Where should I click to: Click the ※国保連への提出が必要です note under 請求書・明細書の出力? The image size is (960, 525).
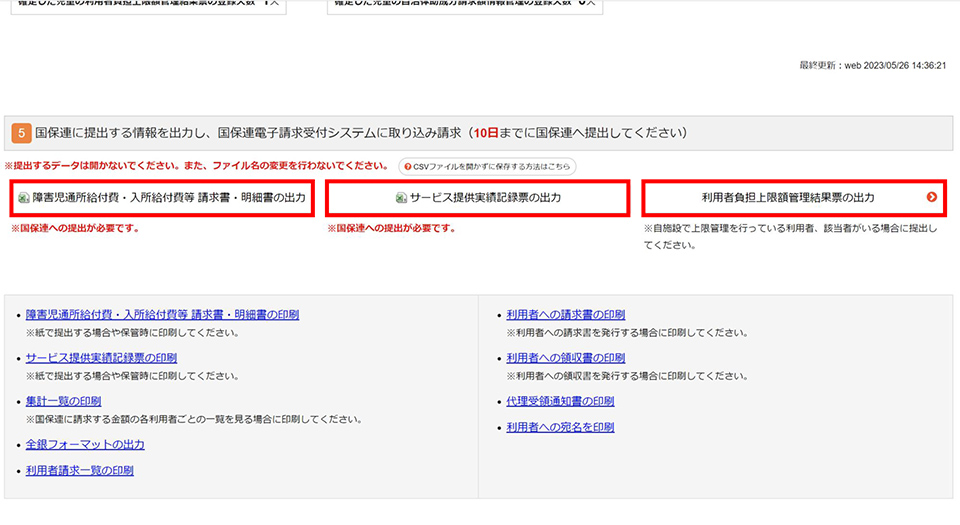tap(76, 228)
